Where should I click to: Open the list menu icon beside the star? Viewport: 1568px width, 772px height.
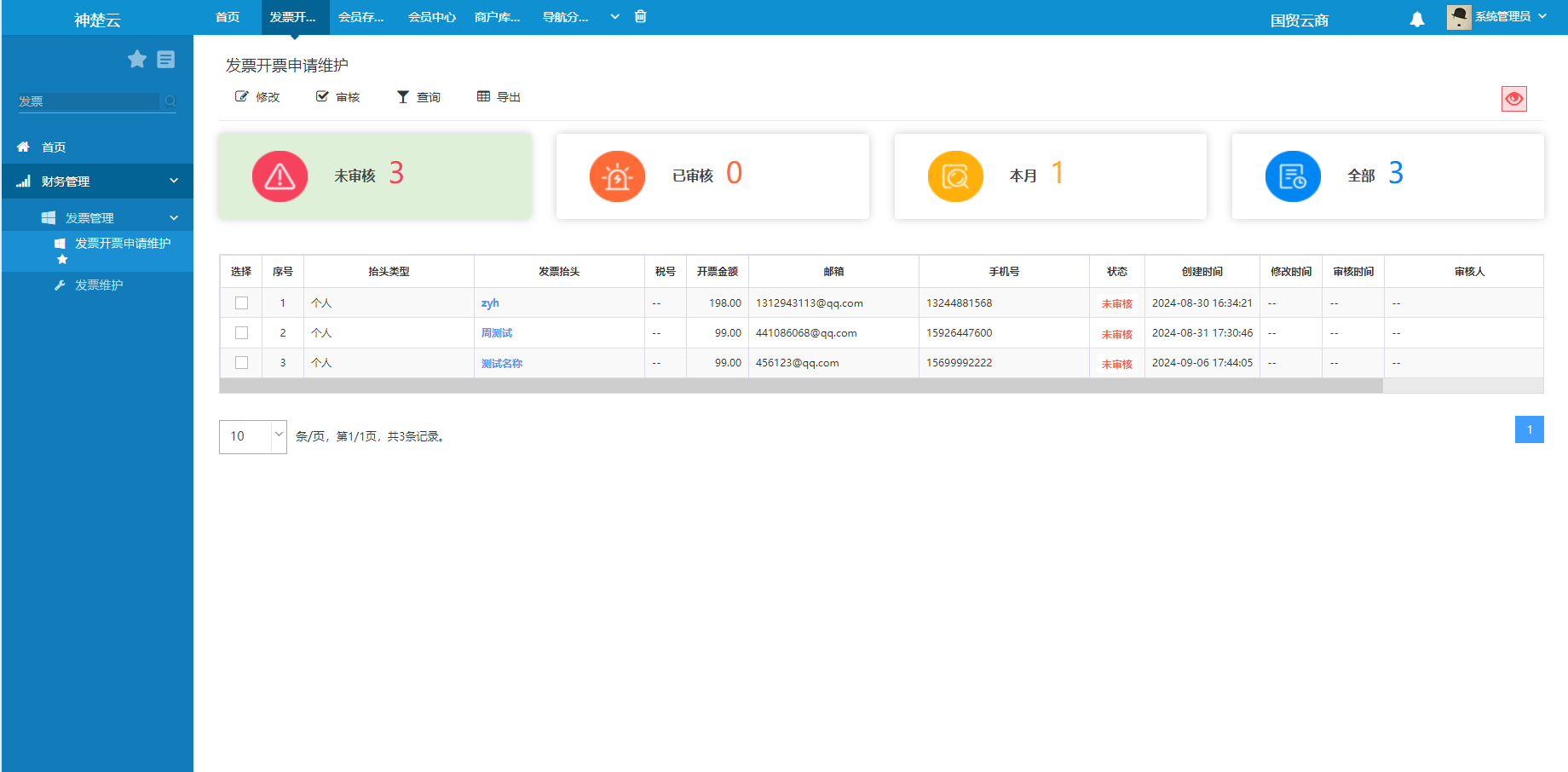click(x=166, y=59)
